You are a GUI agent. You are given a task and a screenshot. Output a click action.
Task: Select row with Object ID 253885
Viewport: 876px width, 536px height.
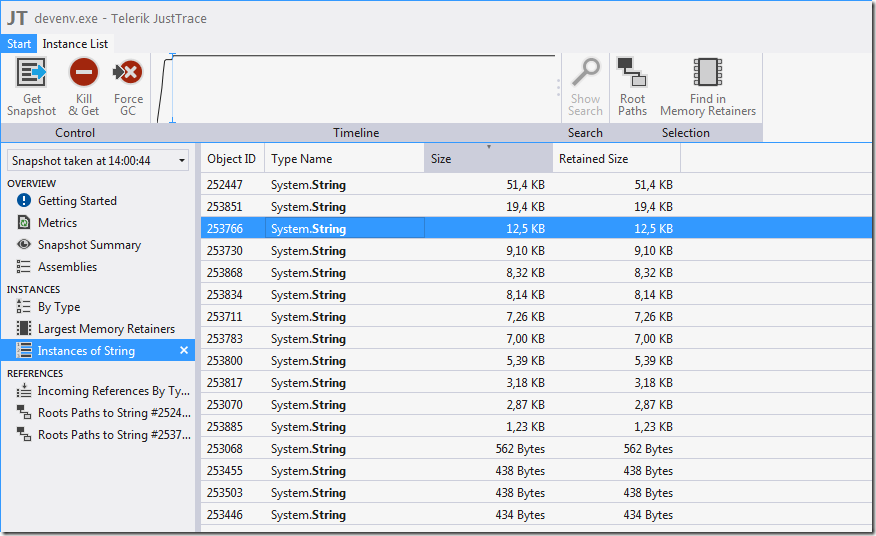pos(536,426)
